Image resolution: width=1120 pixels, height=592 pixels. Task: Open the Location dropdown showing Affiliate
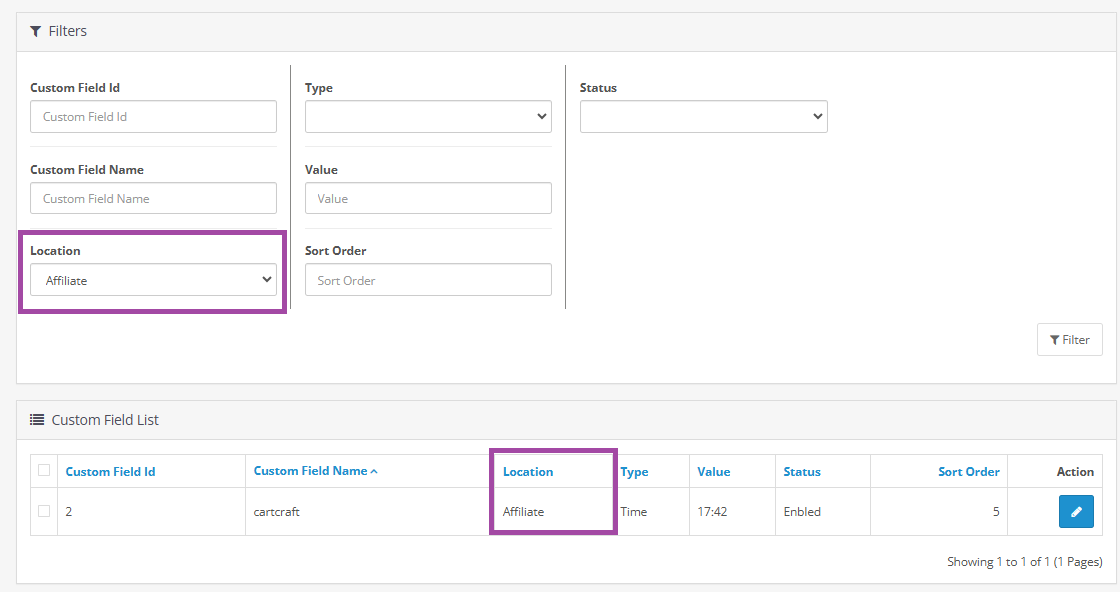[x=153, y=280]
